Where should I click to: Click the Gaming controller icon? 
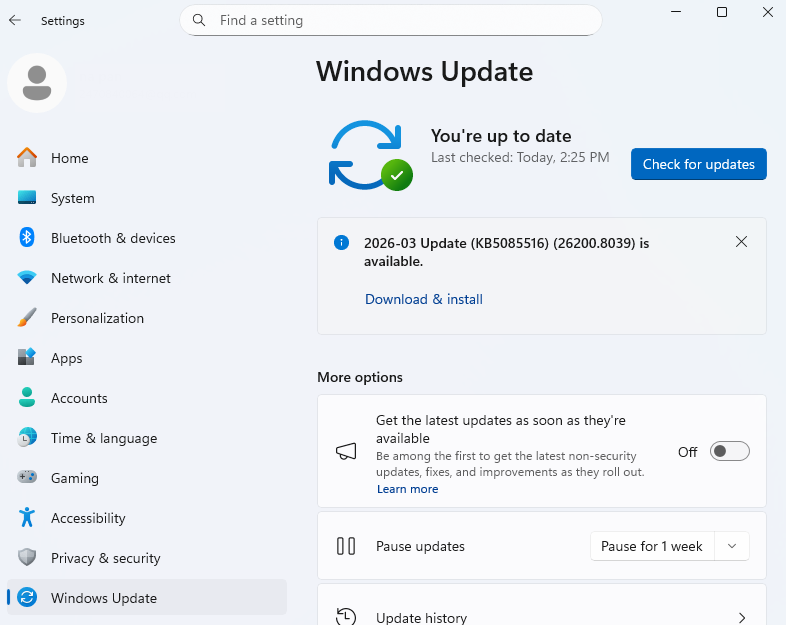tap(27, 477)
